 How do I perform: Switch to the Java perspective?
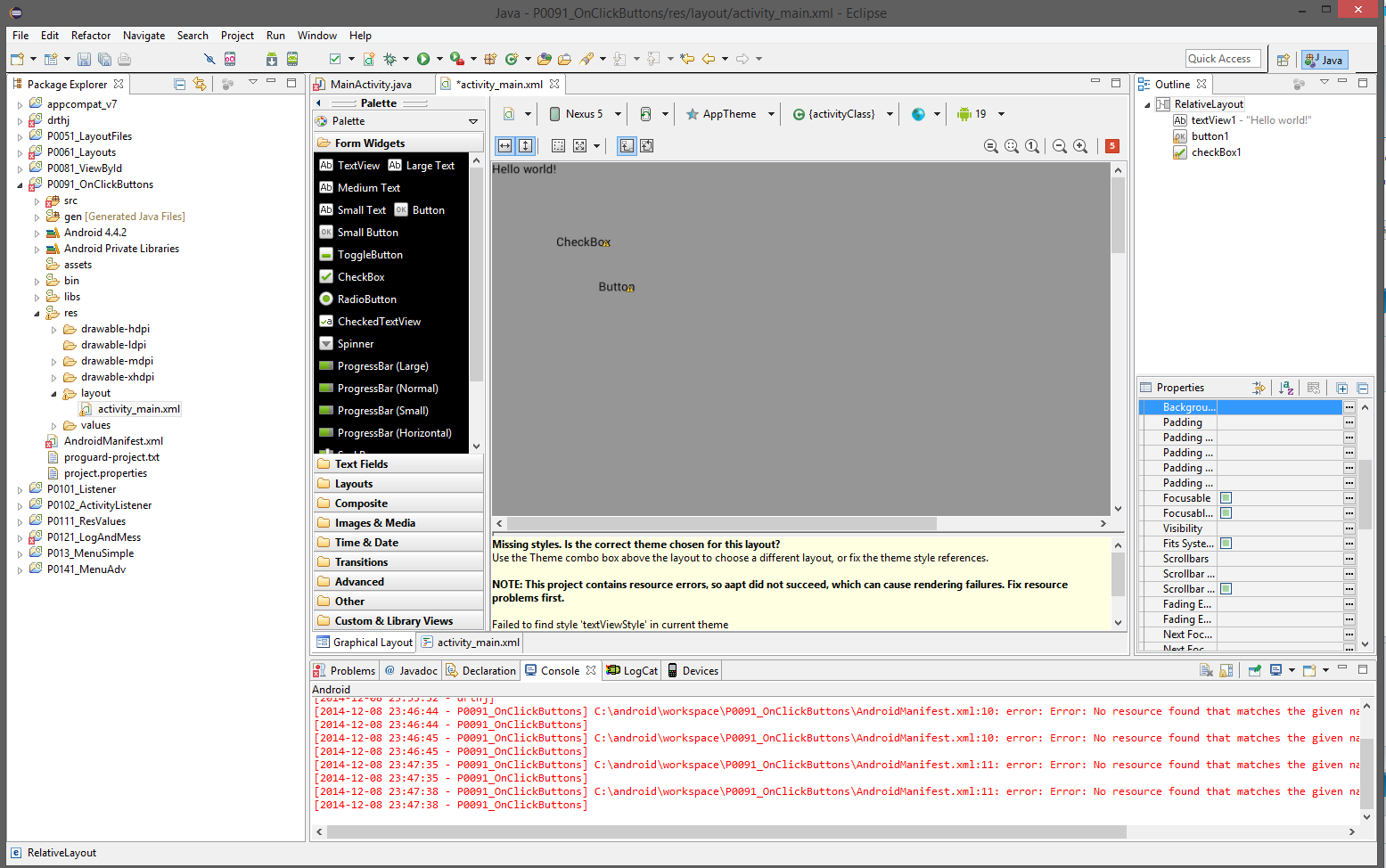pos(1324,60)
